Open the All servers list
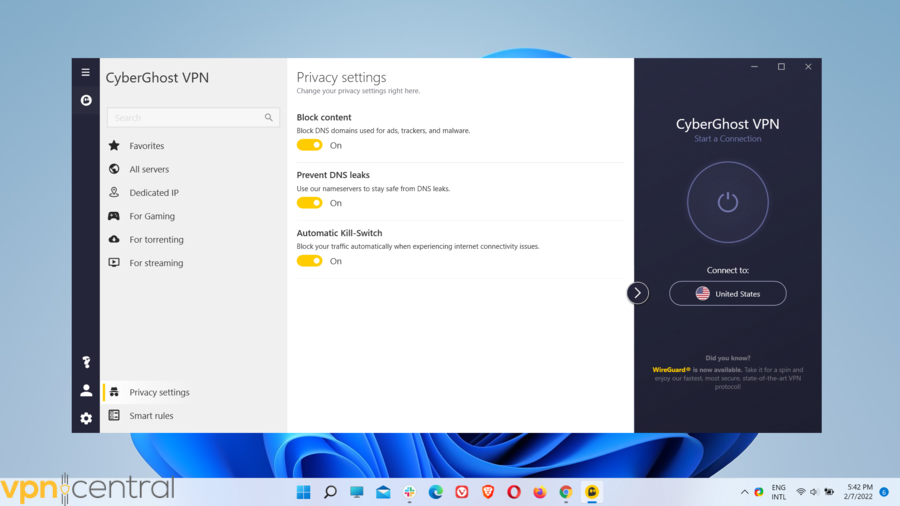Viewport: 900px width, 506px height. tap(149, 169)
